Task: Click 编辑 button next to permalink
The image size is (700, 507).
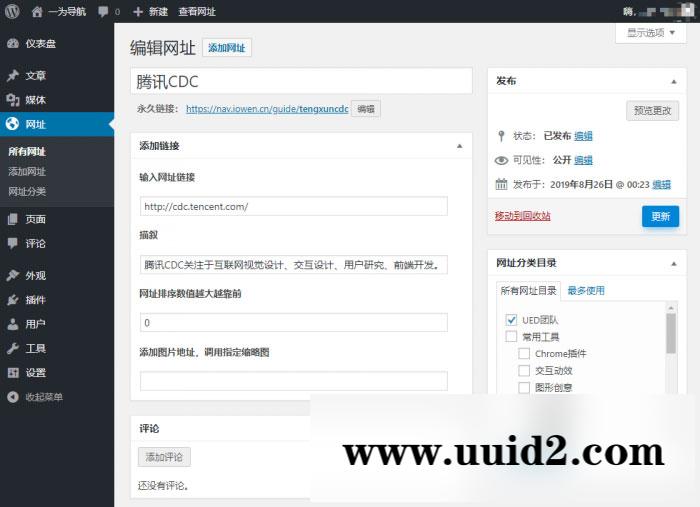Action: (x=366, y=109)
